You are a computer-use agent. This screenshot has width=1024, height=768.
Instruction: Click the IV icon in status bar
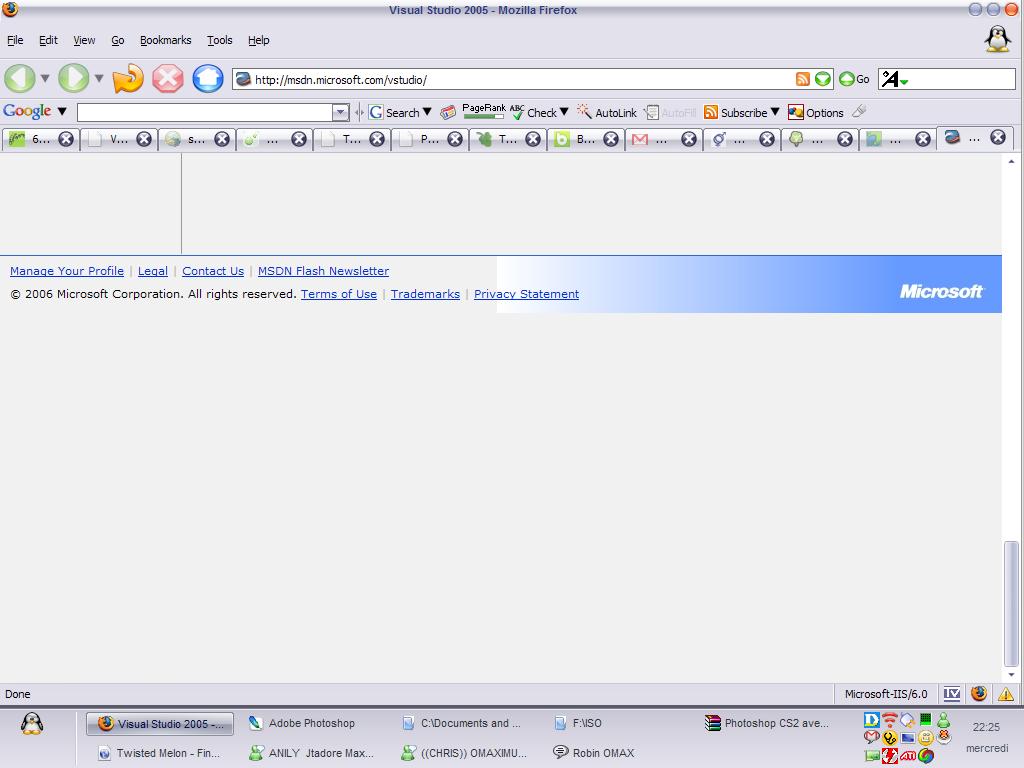coord(952,694)
